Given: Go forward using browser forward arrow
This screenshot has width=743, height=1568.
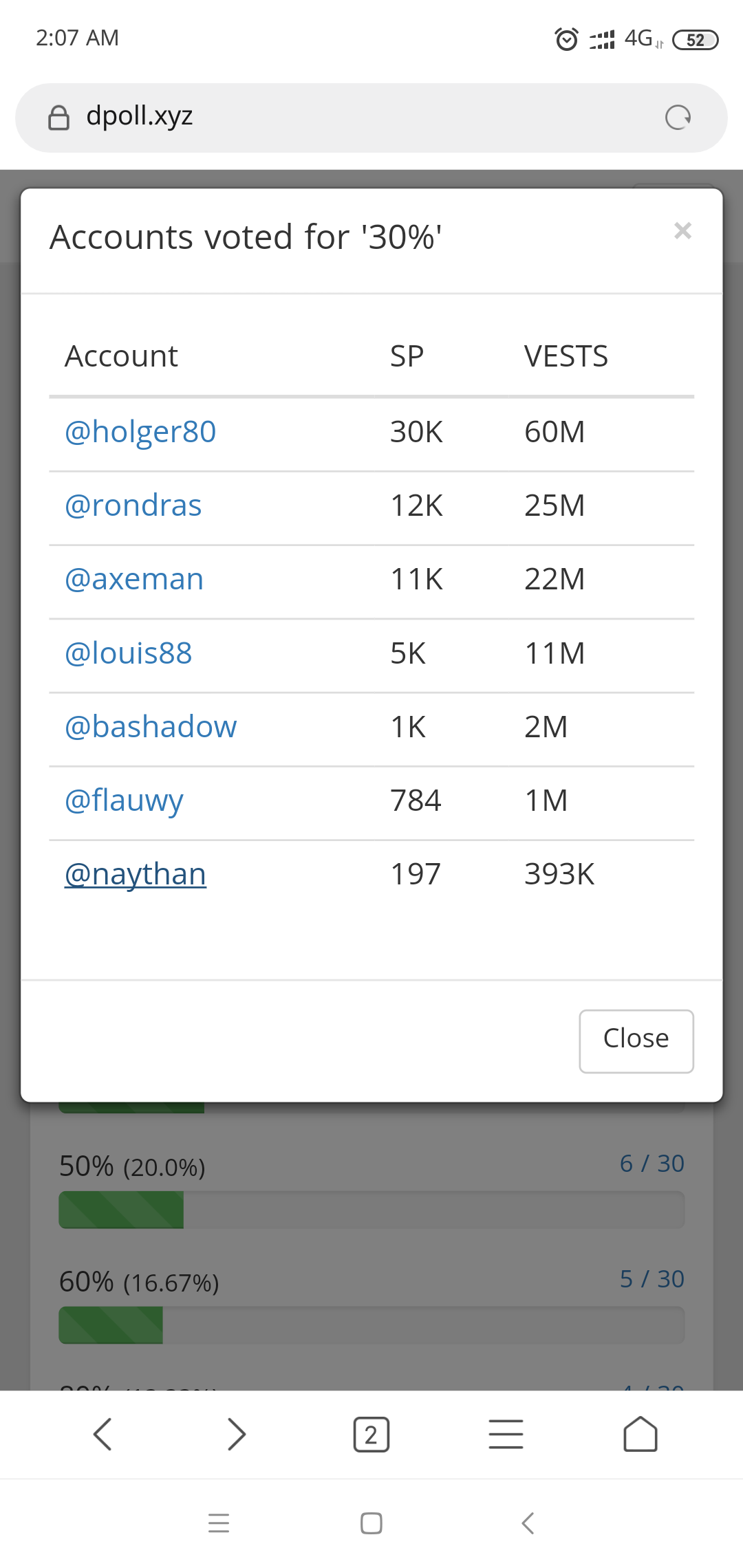Looking at the screenshot, I should pos(237,1435).
